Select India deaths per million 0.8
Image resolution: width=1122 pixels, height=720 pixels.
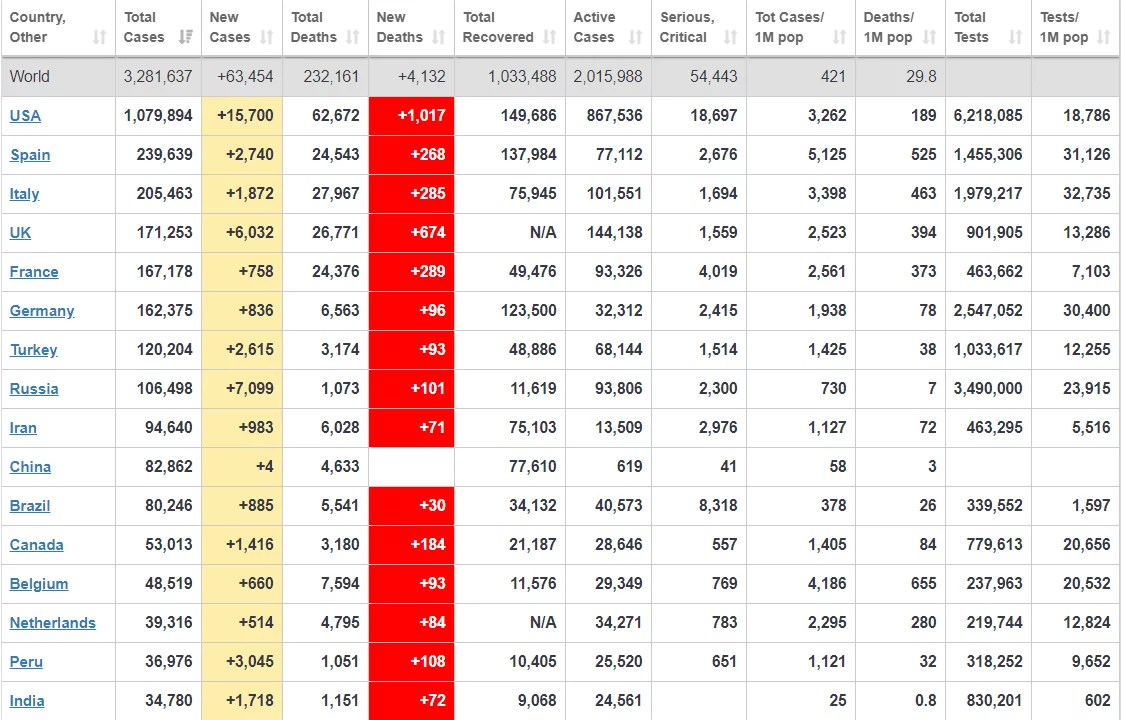[x=925, y=701]
